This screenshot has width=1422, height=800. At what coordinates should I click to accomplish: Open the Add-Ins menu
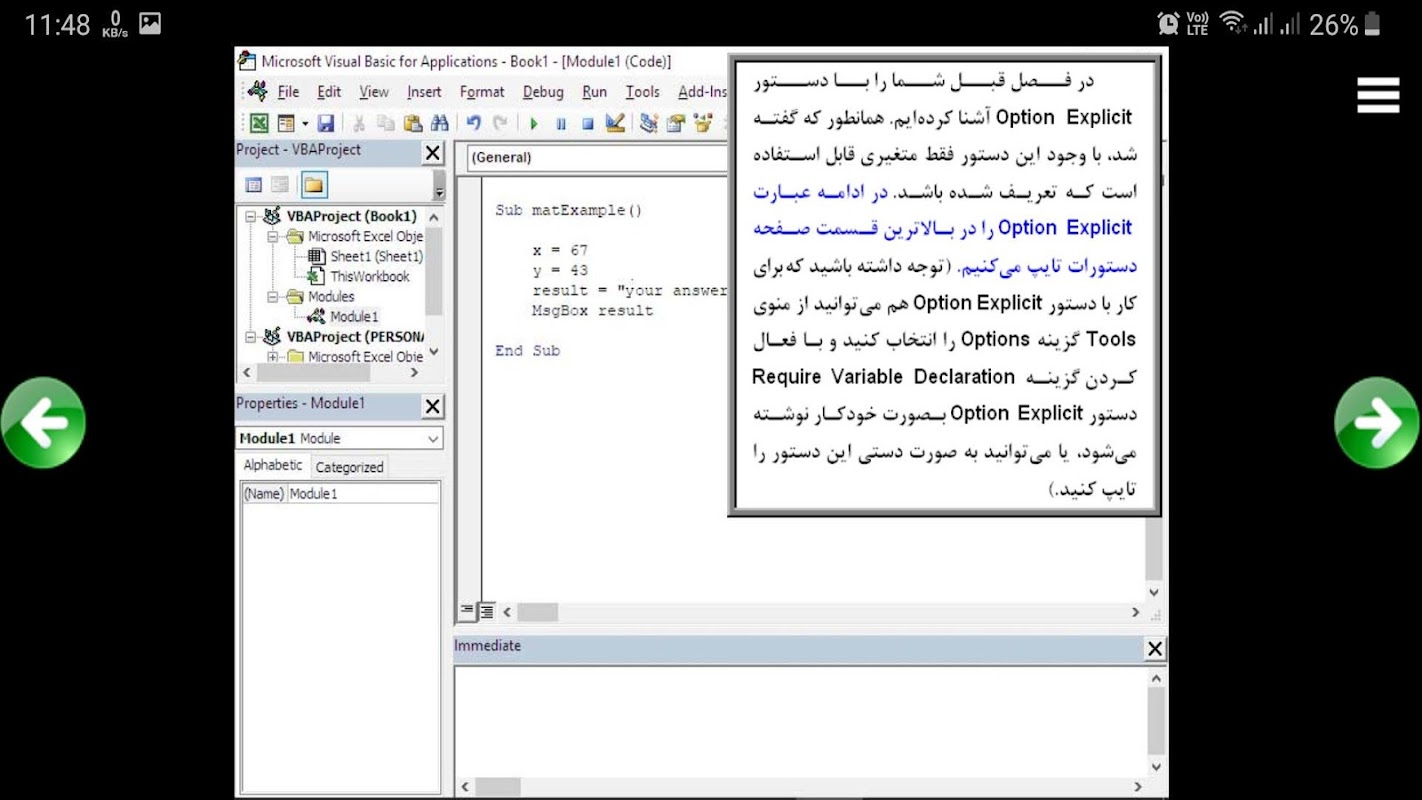702,92
